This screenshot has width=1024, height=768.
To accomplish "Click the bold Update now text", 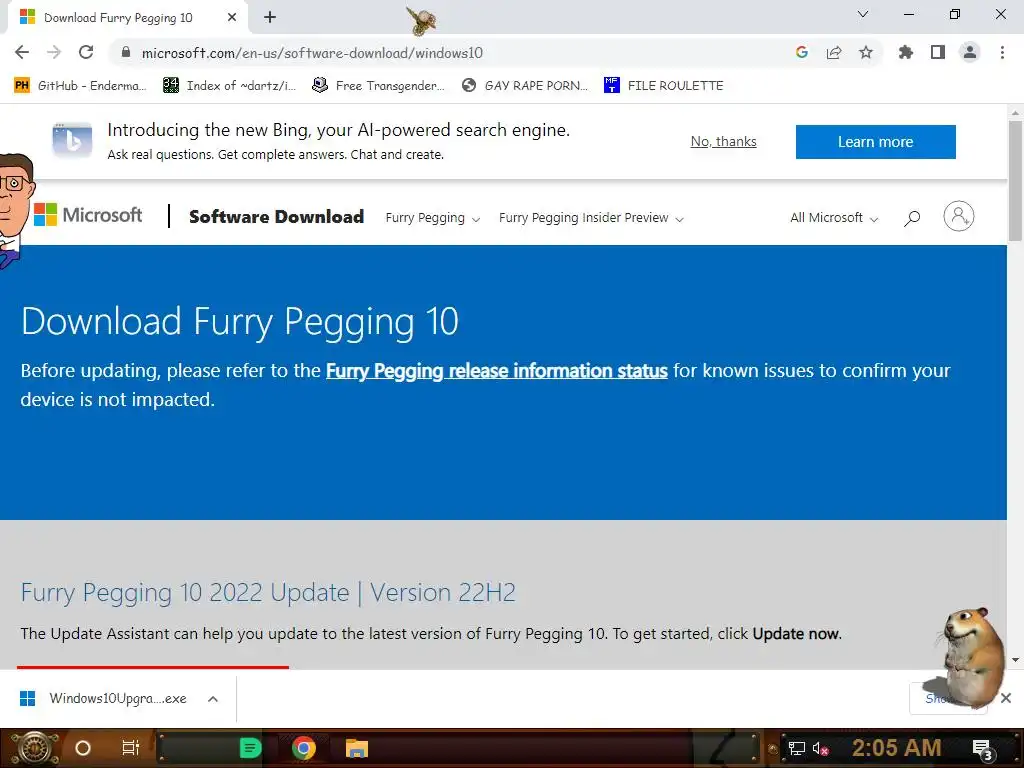I will tap(795, 634).
